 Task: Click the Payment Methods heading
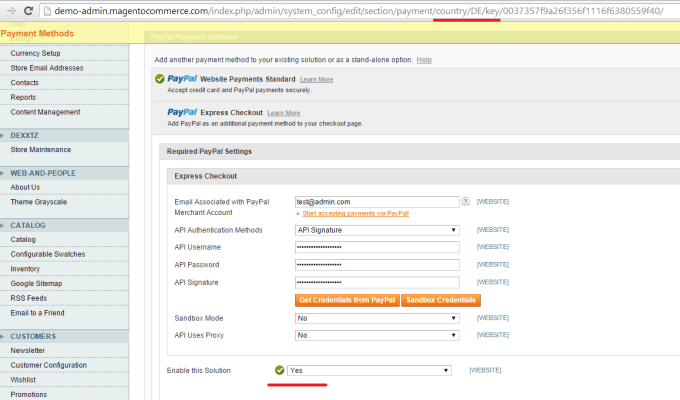37,33
